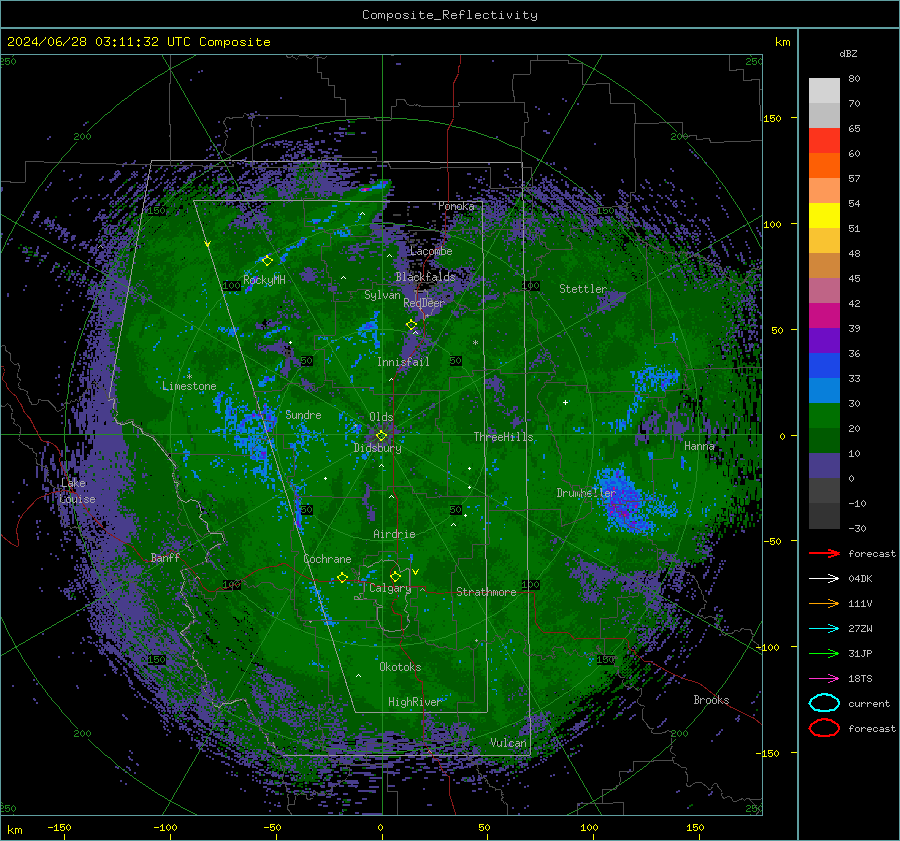Click the cyan 'current' ellipse legend icon
Viewport: 900px width, 841px height.
pyautogui.click(x=824, y=703)
